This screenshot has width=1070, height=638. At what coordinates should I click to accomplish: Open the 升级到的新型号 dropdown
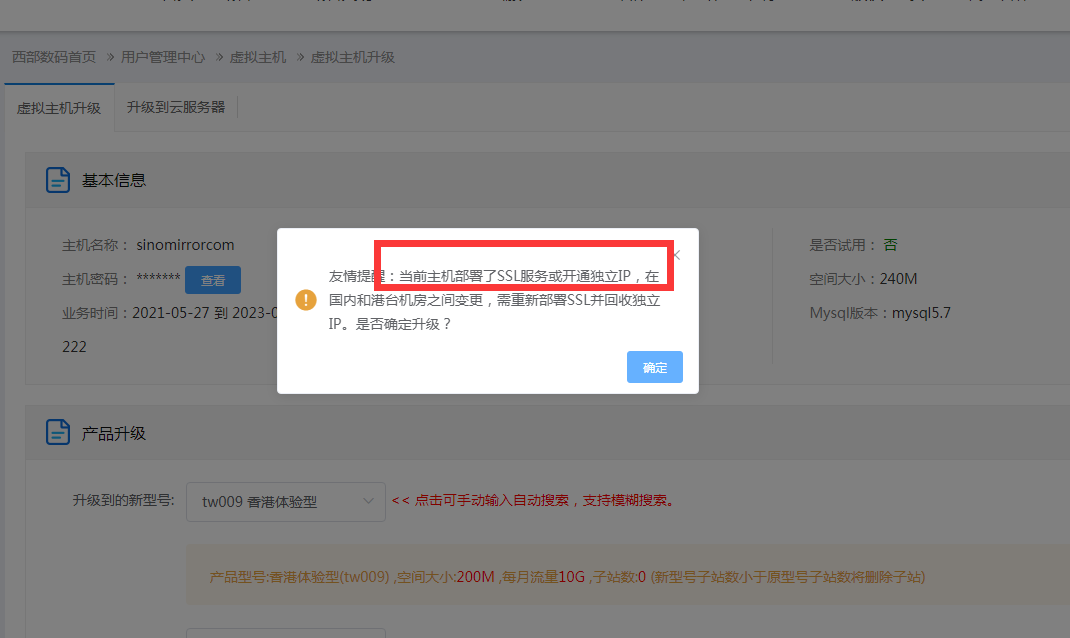coord(285,501)
